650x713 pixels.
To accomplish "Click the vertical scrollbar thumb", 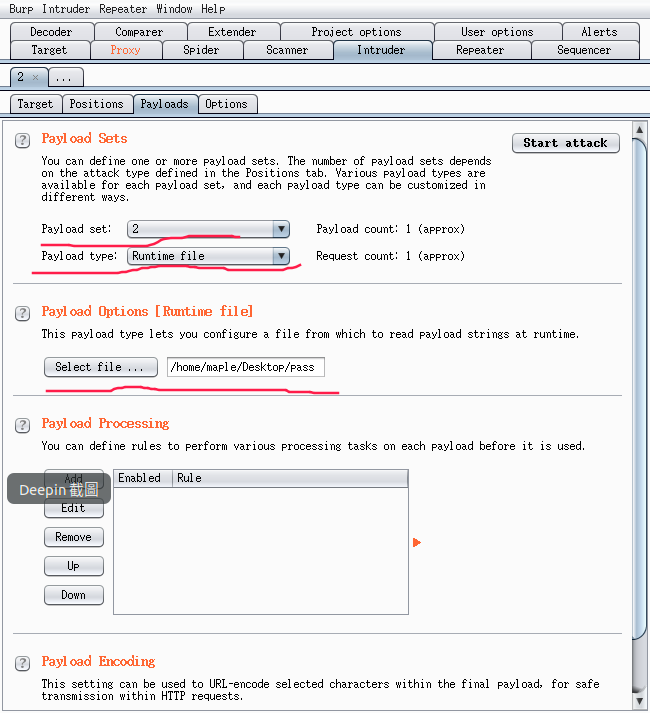I will click(x=640, y=391).
